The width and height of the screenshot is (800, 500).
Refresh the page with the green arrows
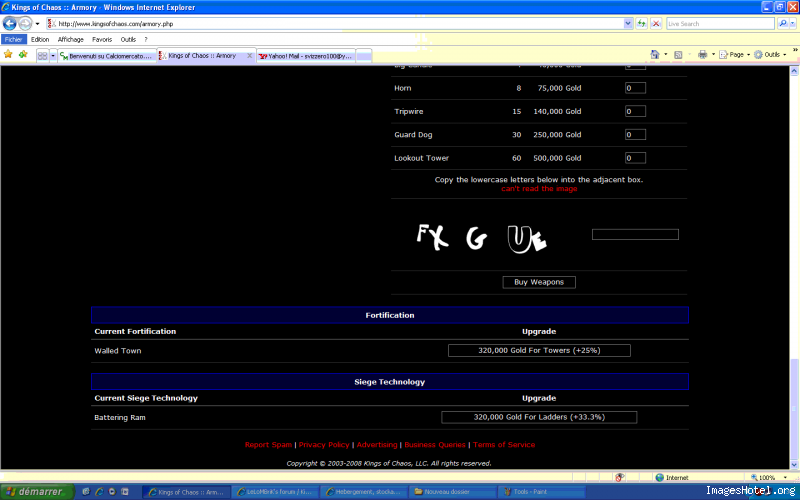pos(641,23)
